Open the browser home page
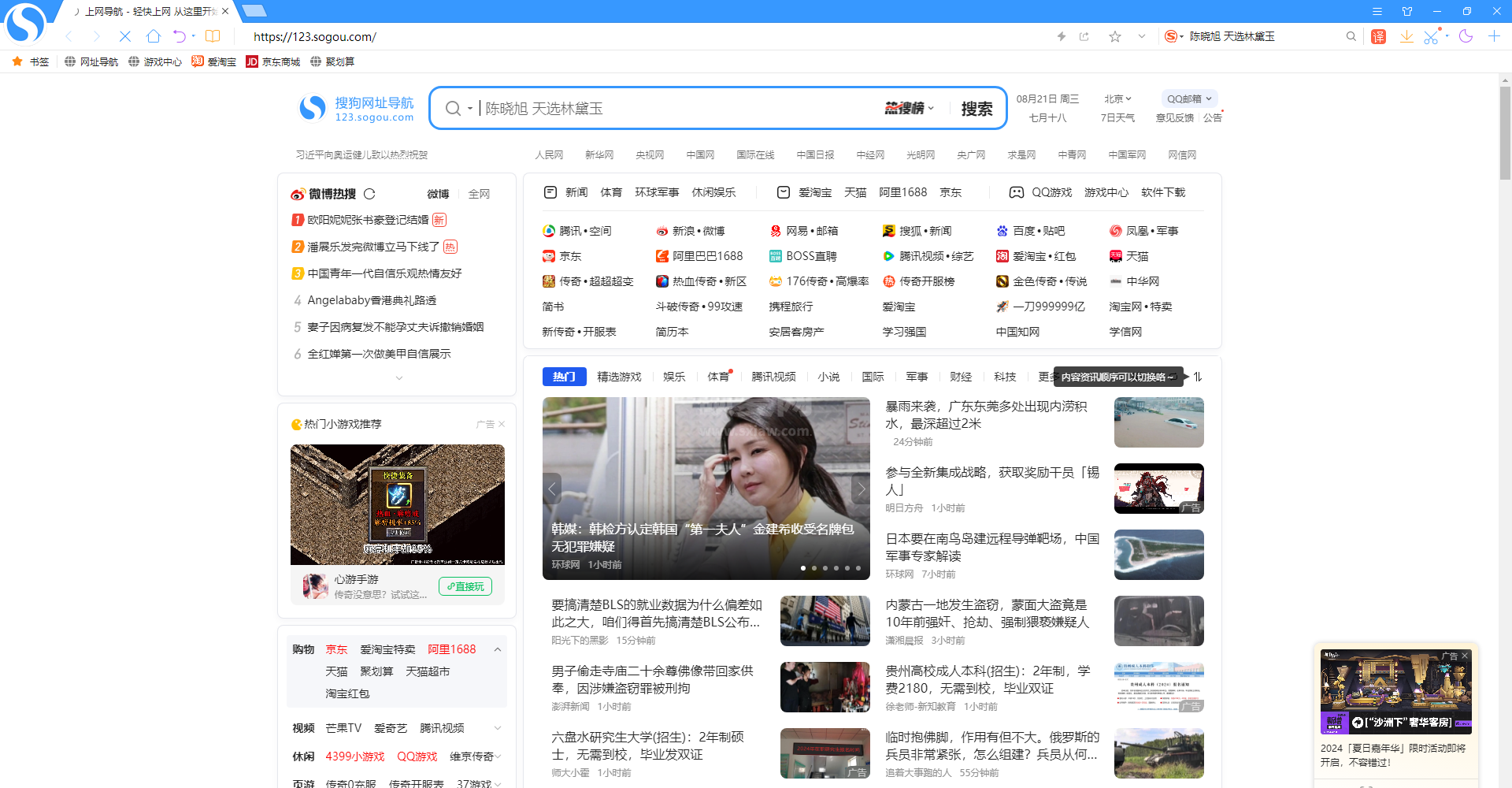 [x=154, y=36]
